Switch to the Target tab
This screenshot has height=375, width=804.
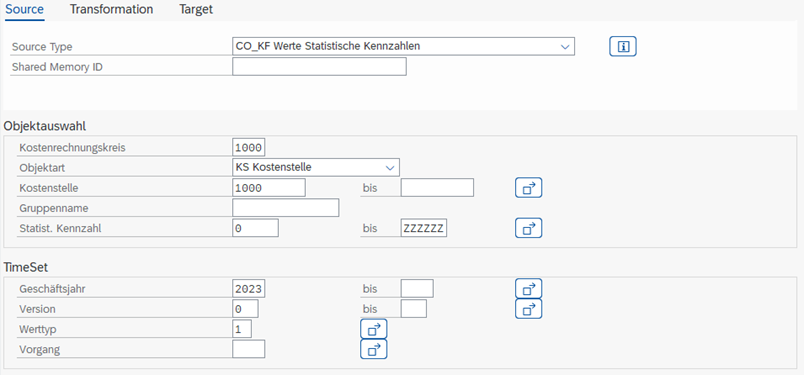click(x=196, y=9)
